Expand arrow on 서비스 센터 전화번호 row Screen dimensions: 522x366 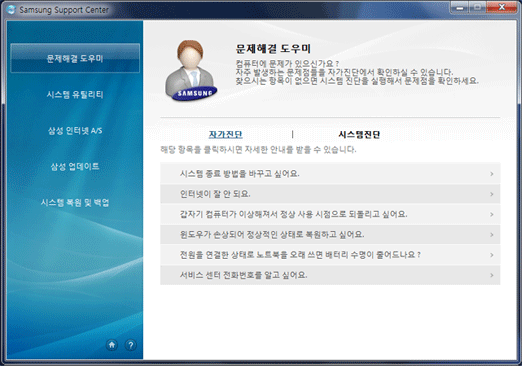[492, 275]
